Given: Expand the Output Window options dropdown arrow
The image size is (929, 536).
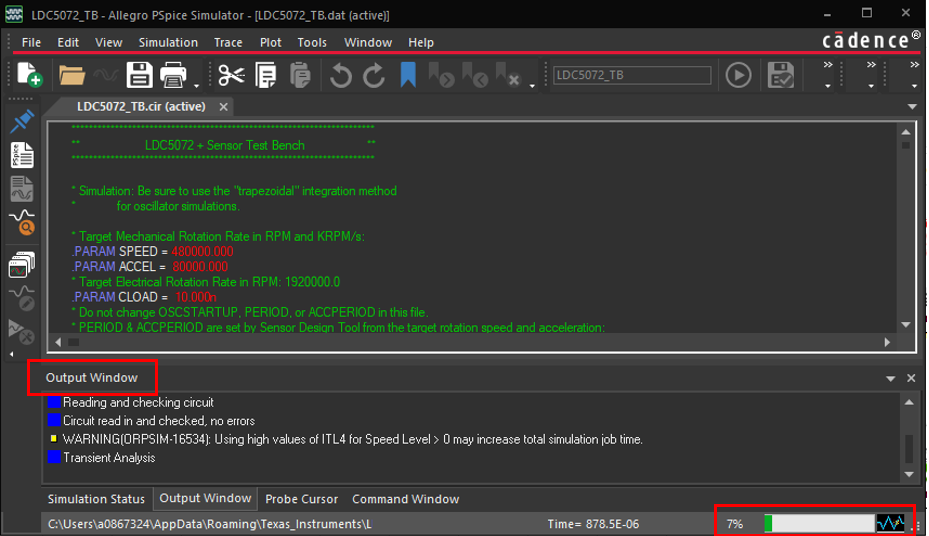Looking at the screenshot, I should coord(890,379).
